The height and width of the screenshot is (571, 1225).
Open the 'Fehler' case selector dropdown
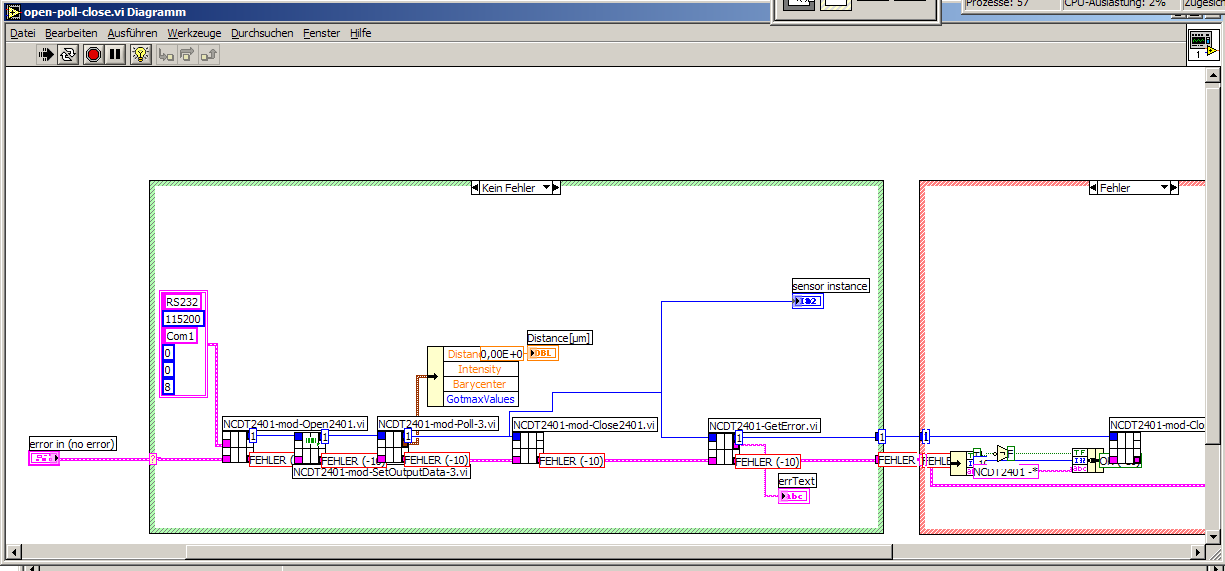click(1164, 187)
